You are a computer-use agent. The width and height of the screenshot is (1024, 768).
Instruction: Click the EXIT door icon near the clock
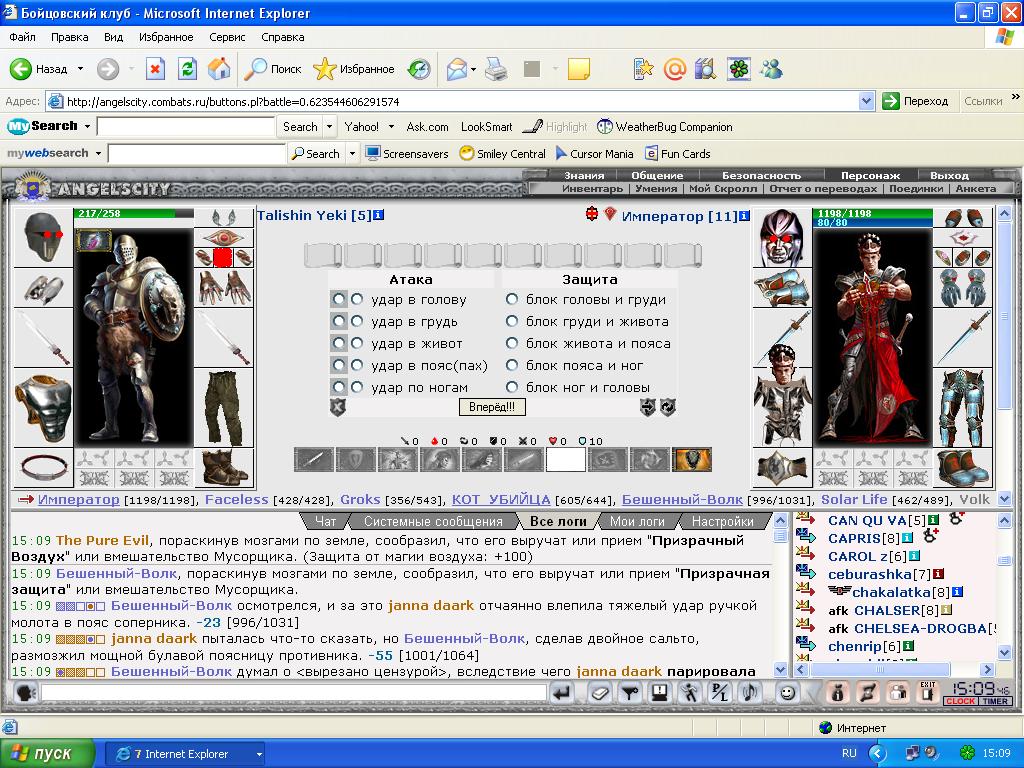(927, 692)
